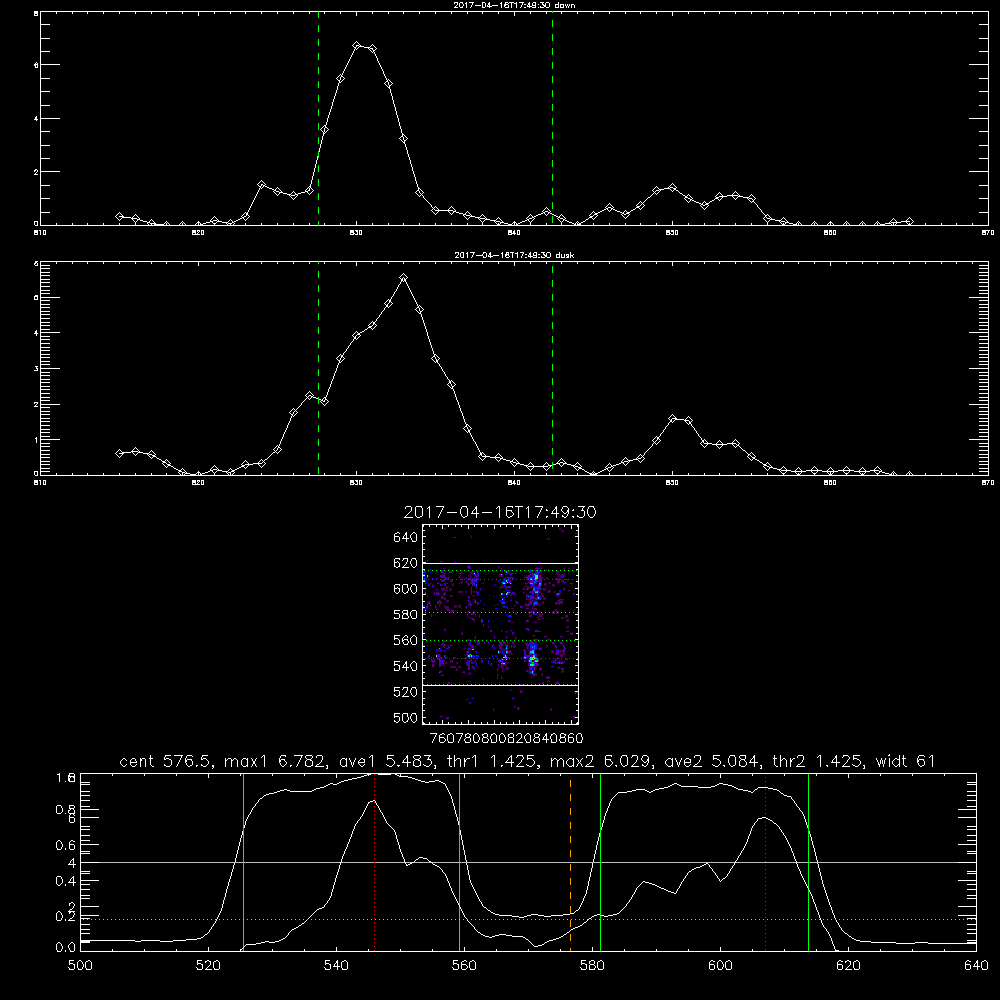
Task: Click the spectrogram x-axis label string 760780800820840860
Action: click(506, 739)
